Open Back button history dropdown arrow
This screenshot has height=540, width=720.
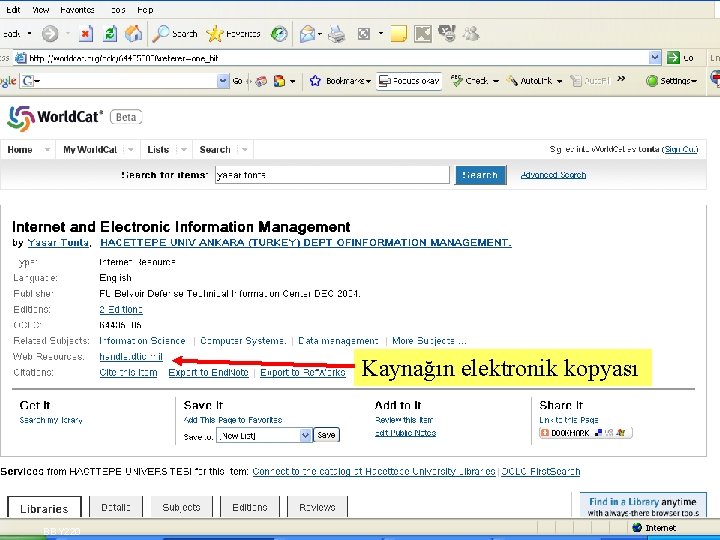(29, 34)
